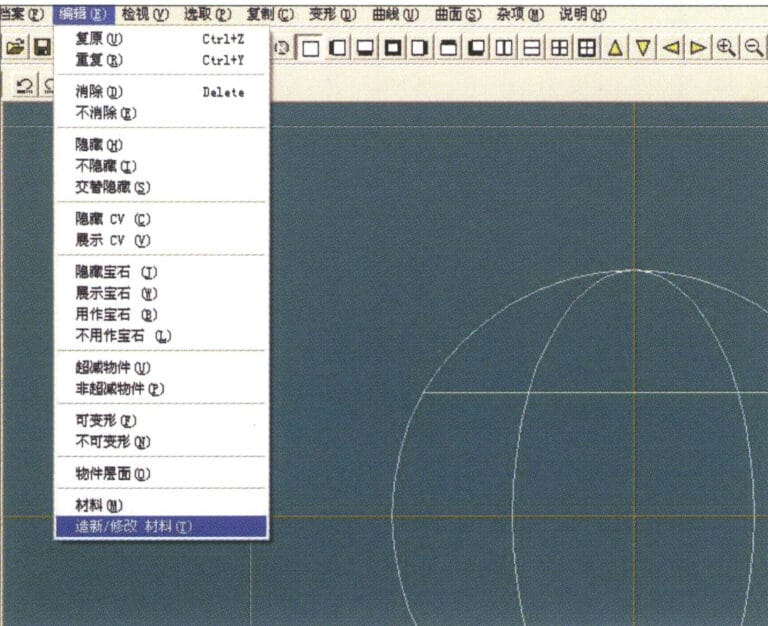Choose 不可变形(N) menu item
768x626 pixels.
pyautogui.click(x=161, y=442)
